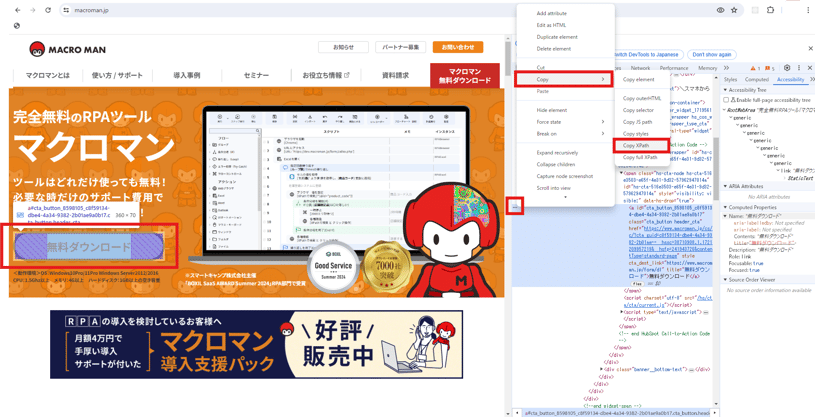
Task: Click the warnings count triangle icon
Action: (755, 68)
